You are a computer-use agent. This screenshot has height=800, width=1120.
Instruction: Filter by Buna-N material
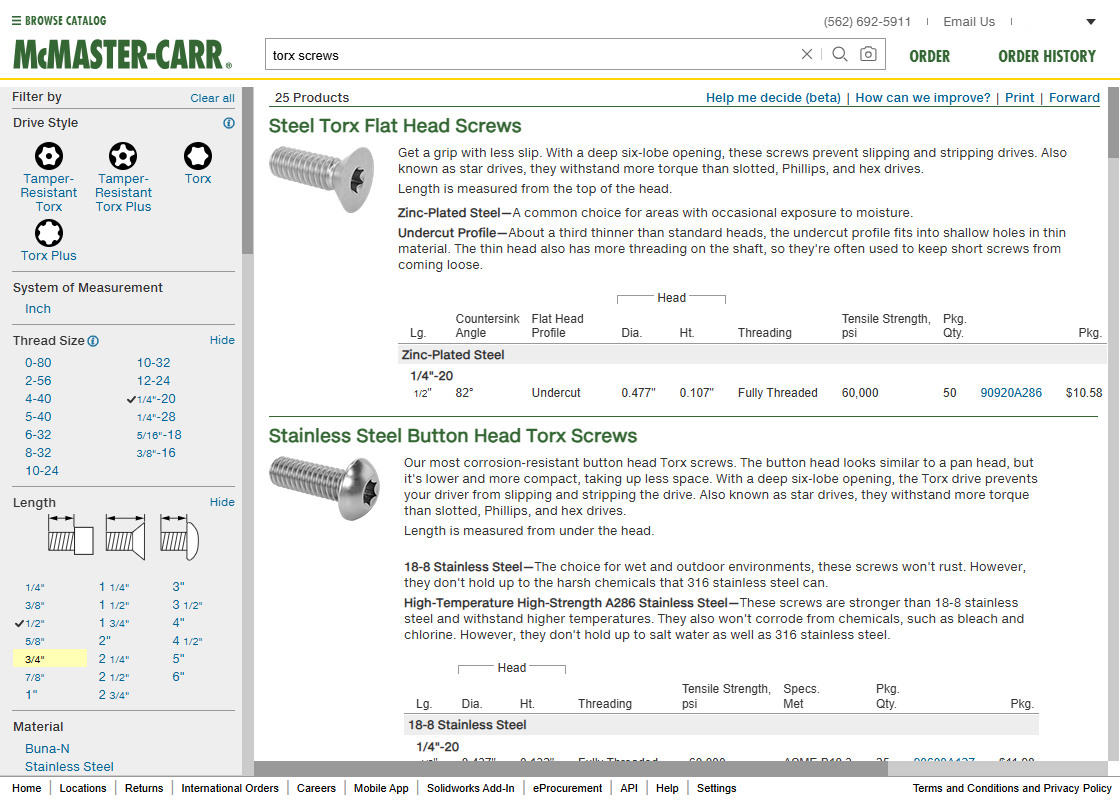(x=47, y=749)
